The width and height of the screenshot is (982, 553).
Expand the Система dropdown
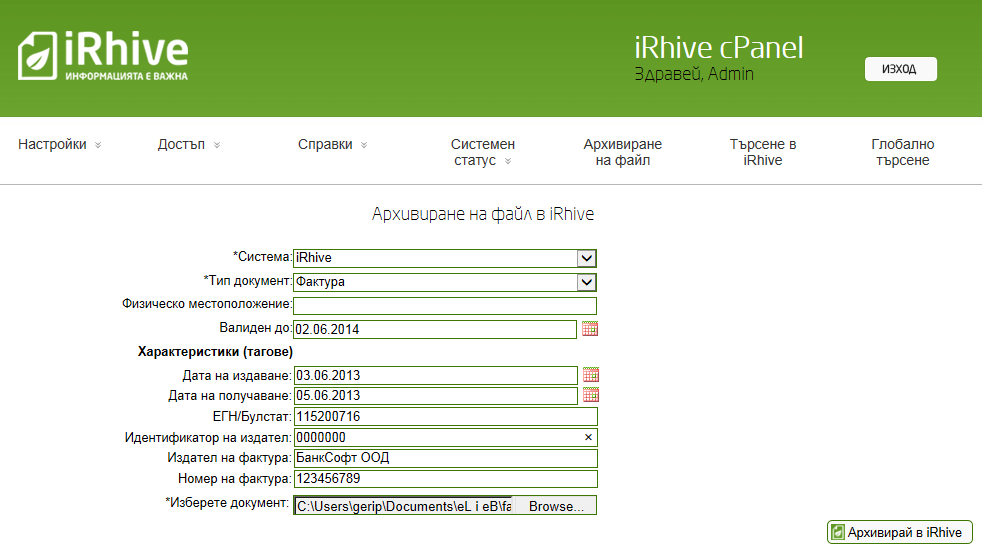[x=586, y=258]
